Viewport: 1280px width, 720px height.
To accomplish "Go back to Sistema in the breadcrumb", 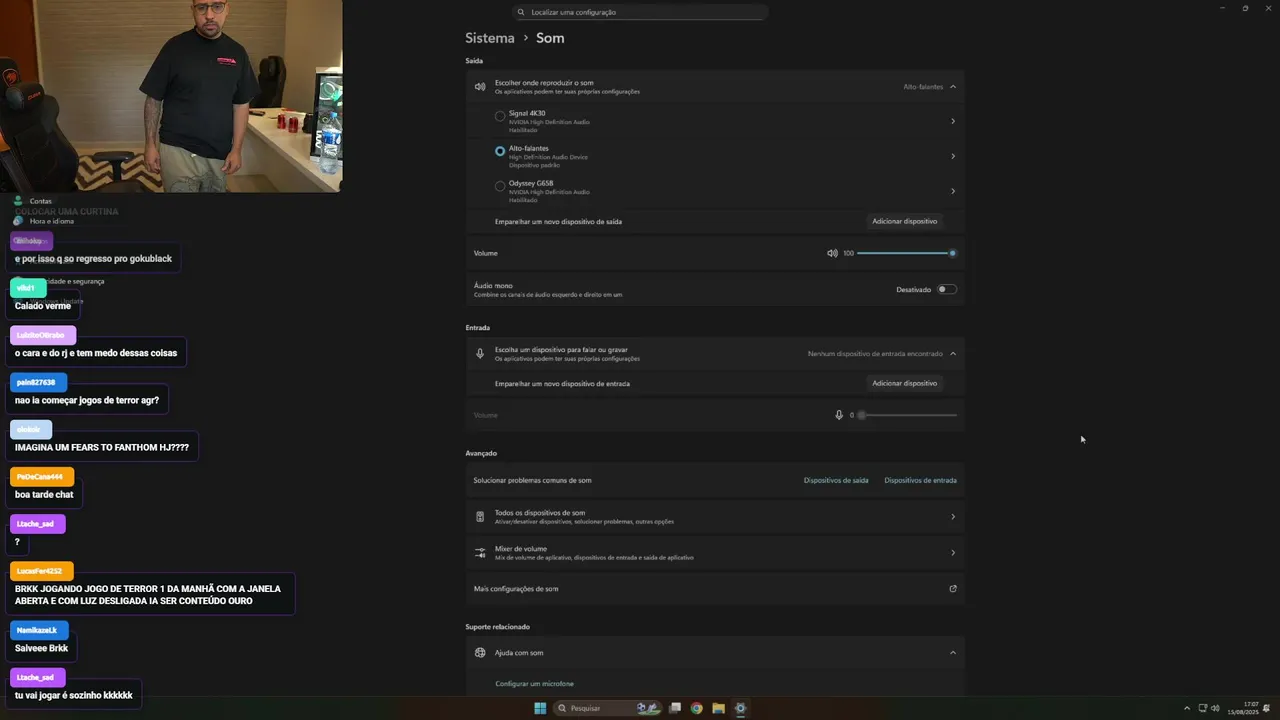I will [490, 38].
